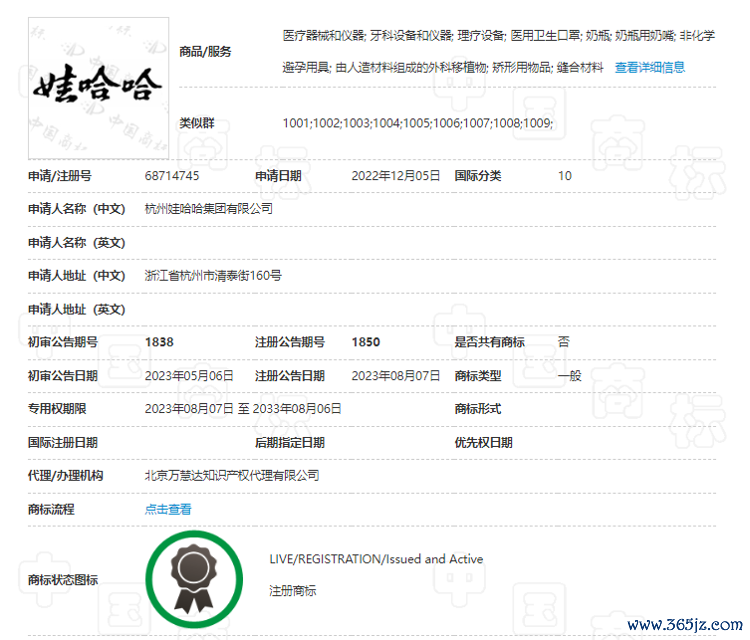Select the 国际注册日期 field label
This screenshot has width=750, height=640.
click(63, 442)
